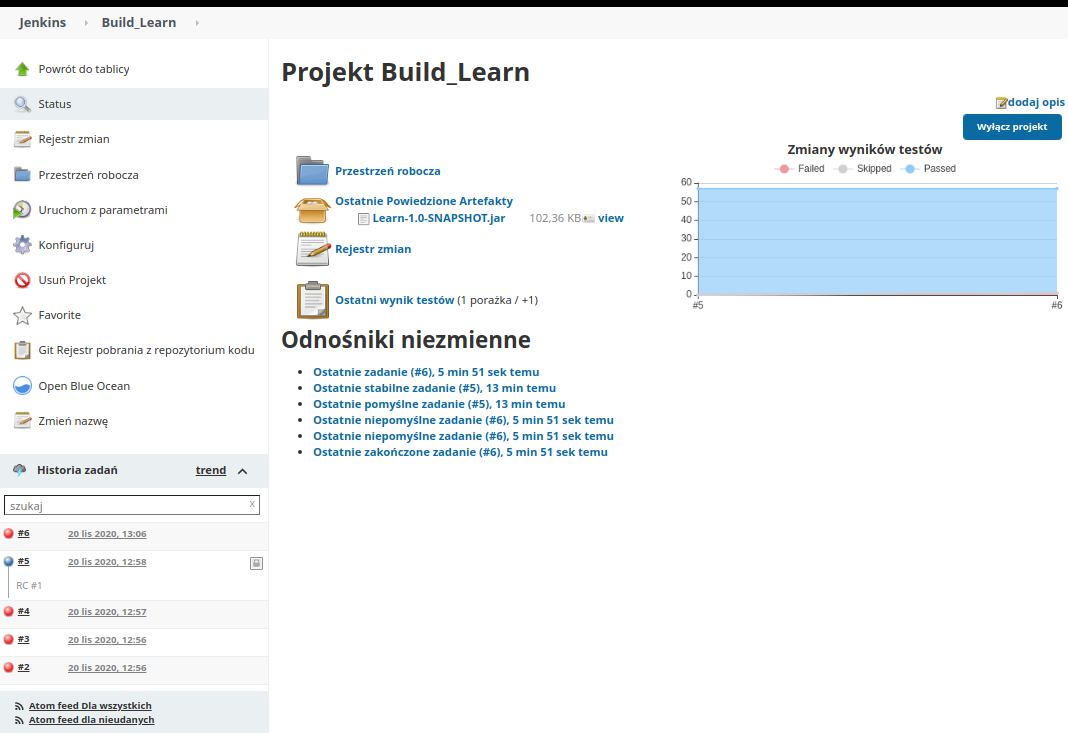Image resolution: width=1068 pixels, height=733 pixels.
Task: Toggle the Skipped series in chart legend
Action: pos(862,169)
